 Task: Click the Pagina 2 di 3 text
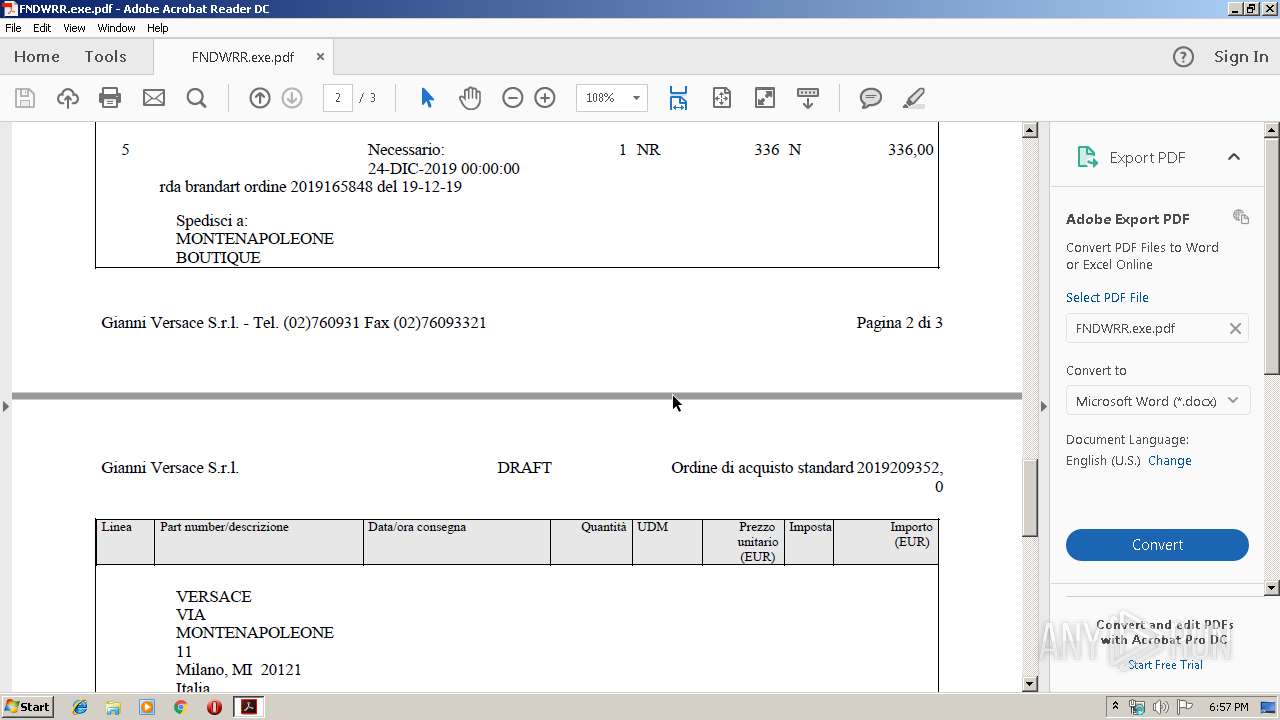(899, 323)
